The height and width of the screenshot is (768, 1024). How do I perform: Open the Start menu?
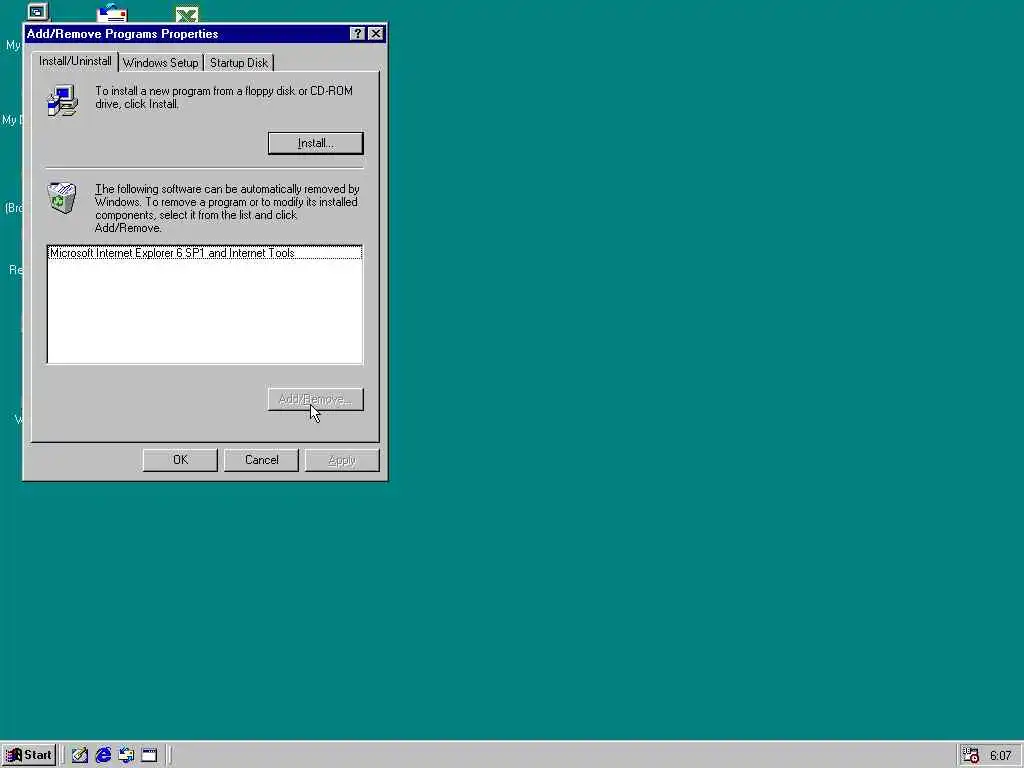pyautogui.click(x=29, y=755)
